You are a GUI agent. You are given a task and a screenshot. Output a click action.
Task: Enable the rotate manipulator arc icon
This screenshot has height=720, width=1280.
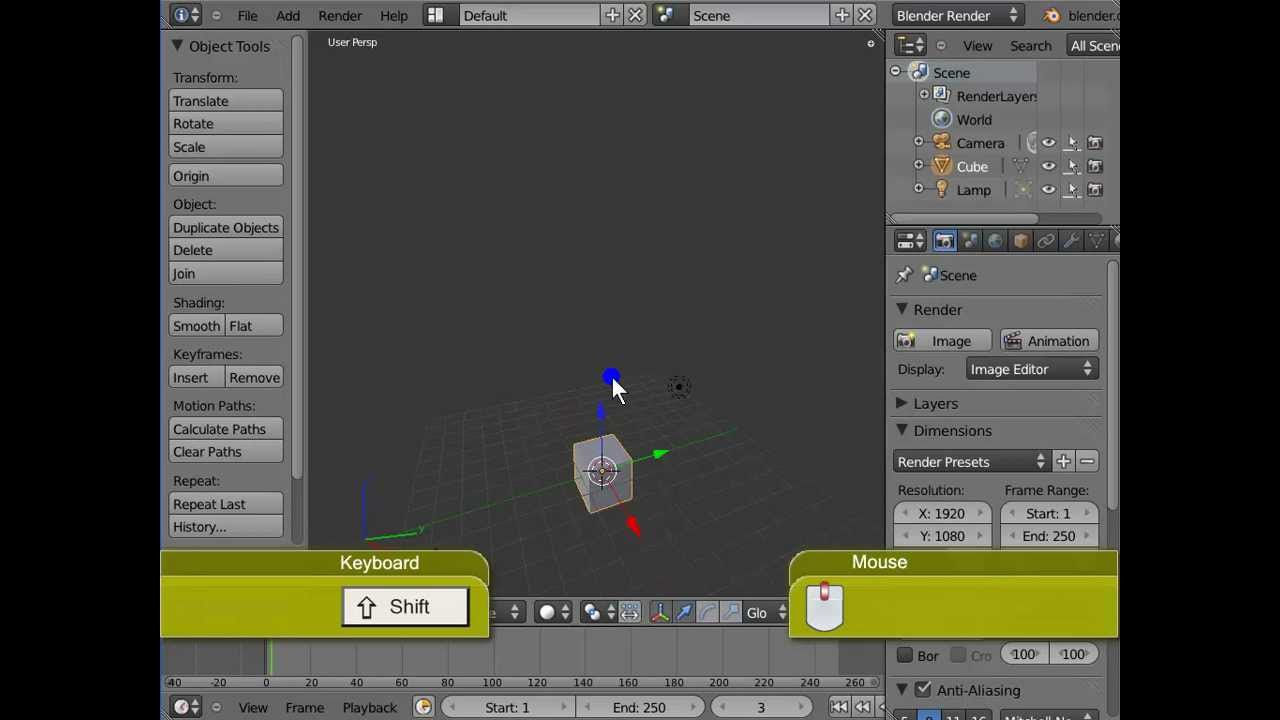pyautogui.click(x=708, y=613)
